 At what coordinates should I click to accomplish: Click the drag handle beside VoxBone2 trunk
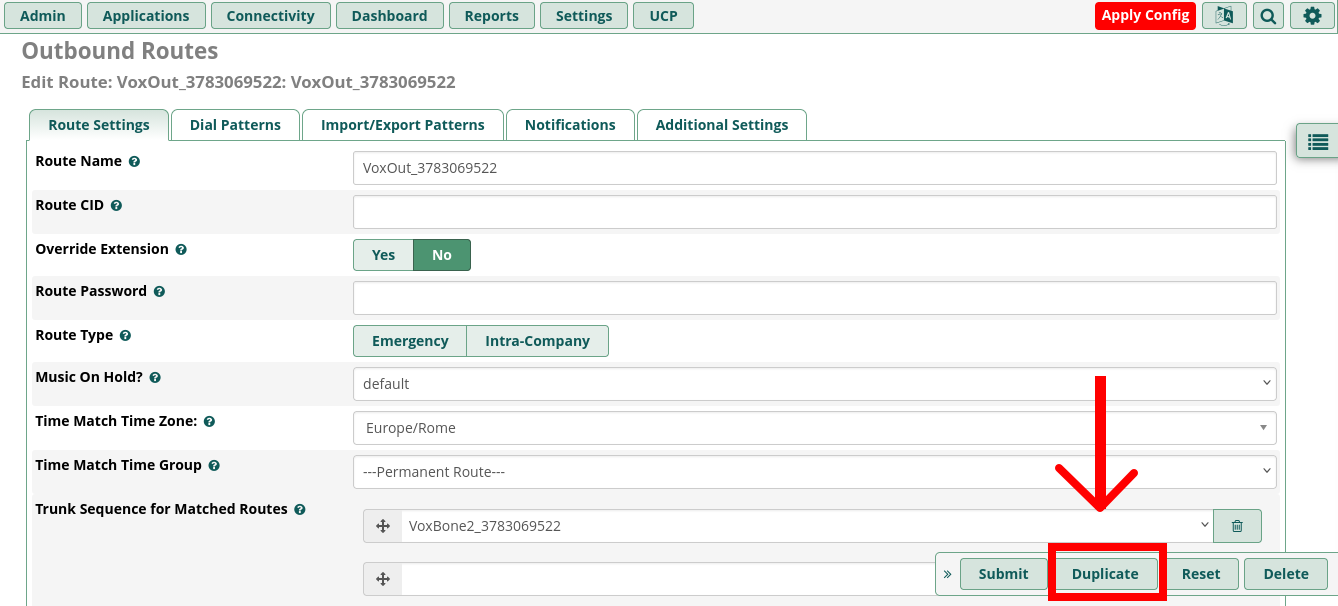click(x=382, y=526)
